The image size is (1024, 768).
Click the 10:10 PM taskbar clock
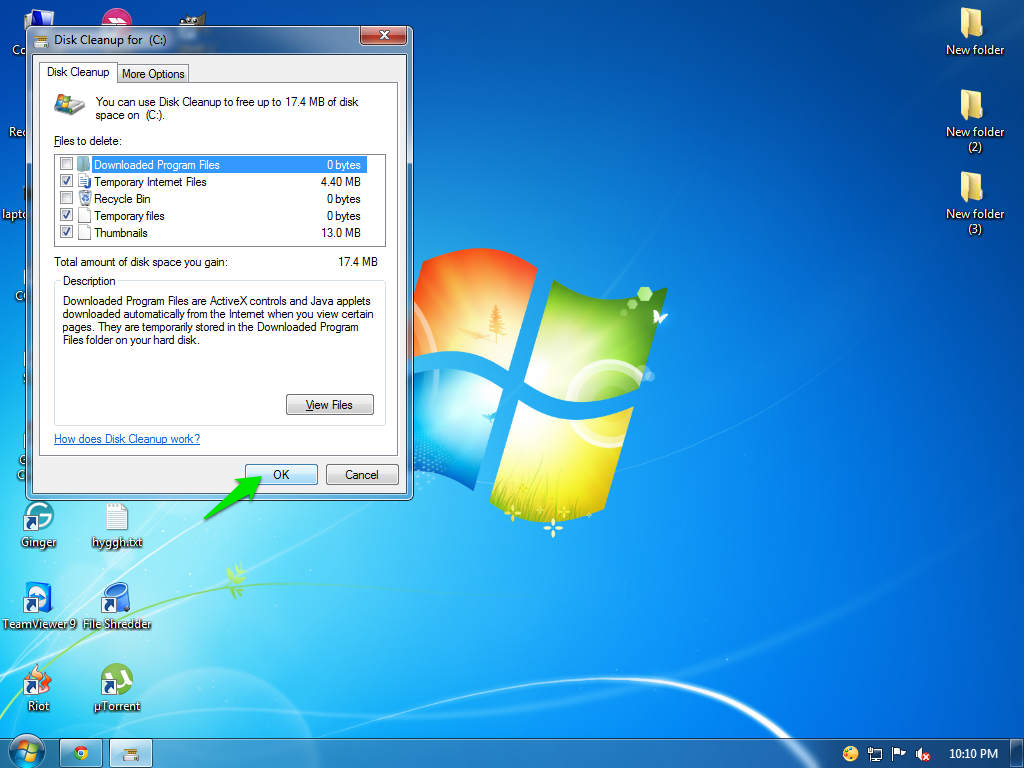click(x=973, y=754)
